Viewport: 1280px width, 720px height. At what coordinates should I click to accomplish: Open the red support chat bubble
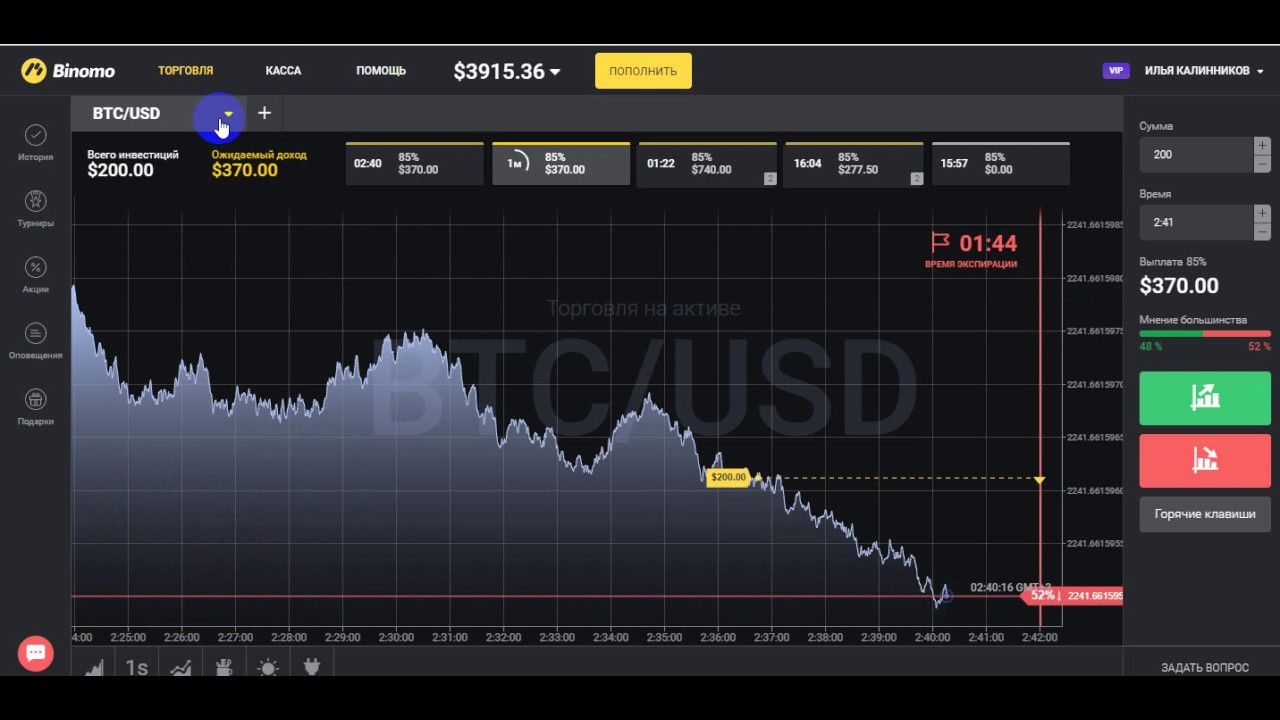[x=36, y=653]
